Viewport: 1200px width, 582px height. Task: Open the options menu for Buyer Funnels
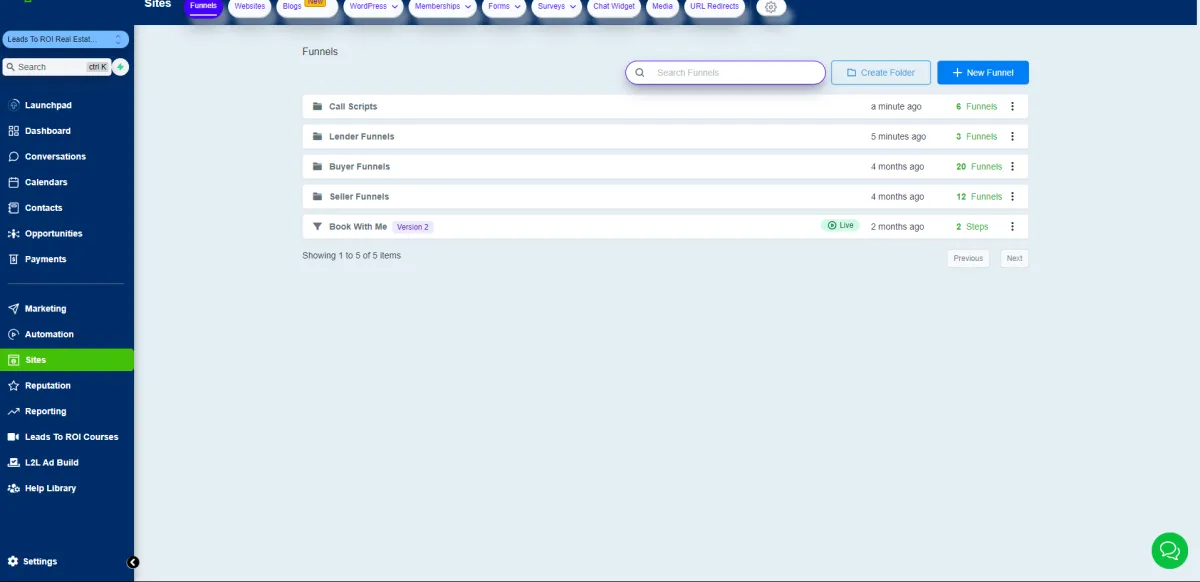pyautogui.click(x=1012, y=166)
